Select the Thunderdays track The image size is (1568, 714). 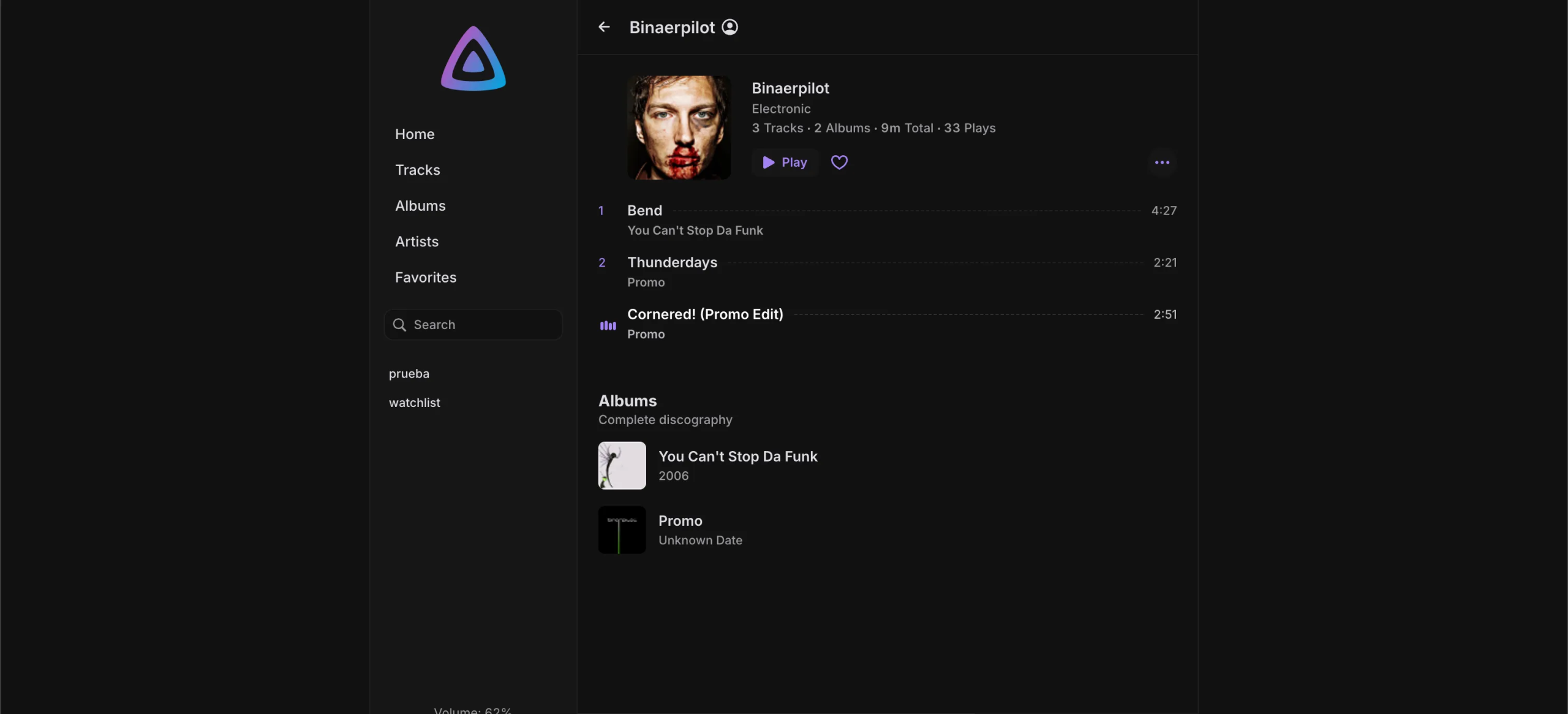pyautogui.click(x=672, y=262)
